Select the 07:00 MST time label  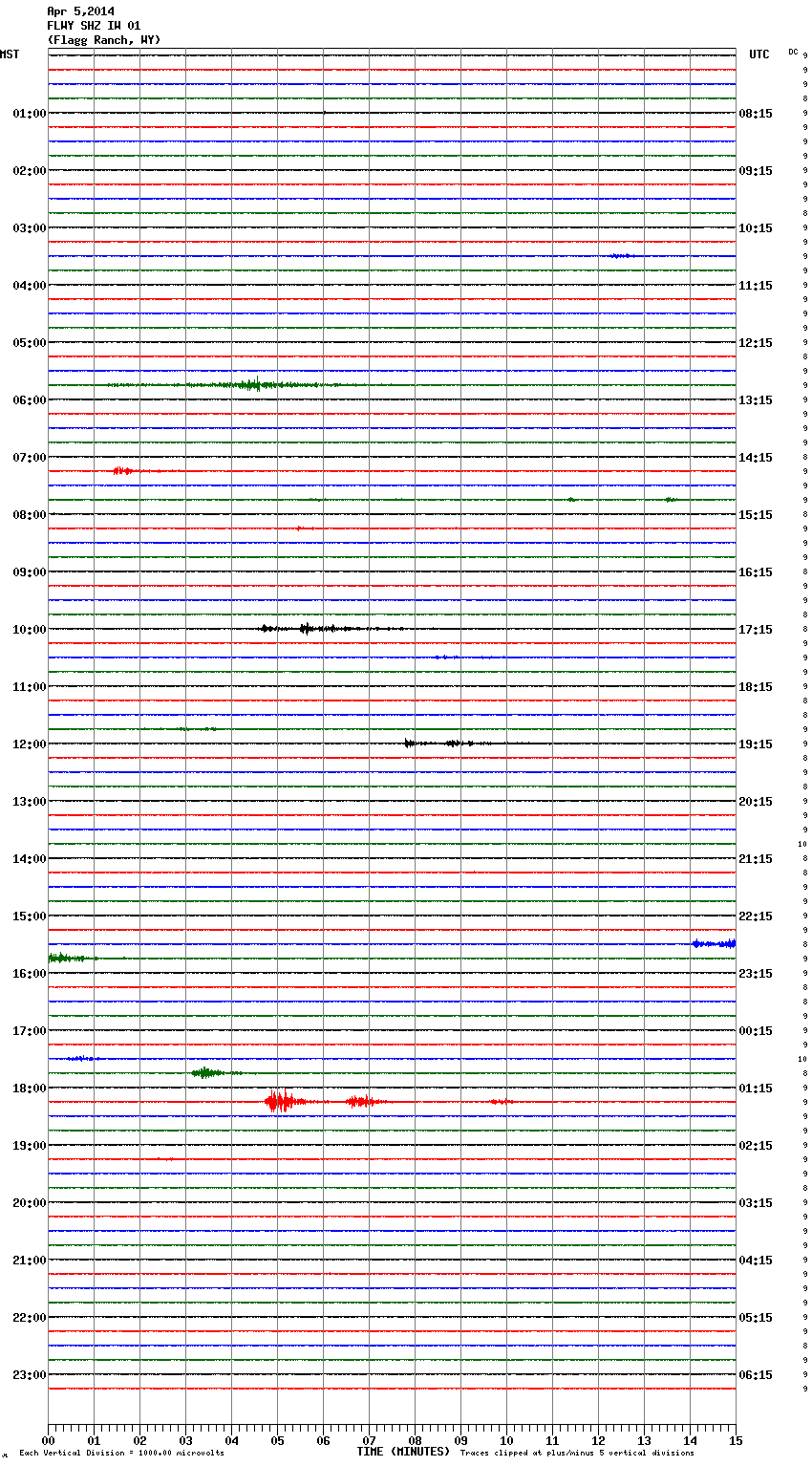click(x=30, y=458)
